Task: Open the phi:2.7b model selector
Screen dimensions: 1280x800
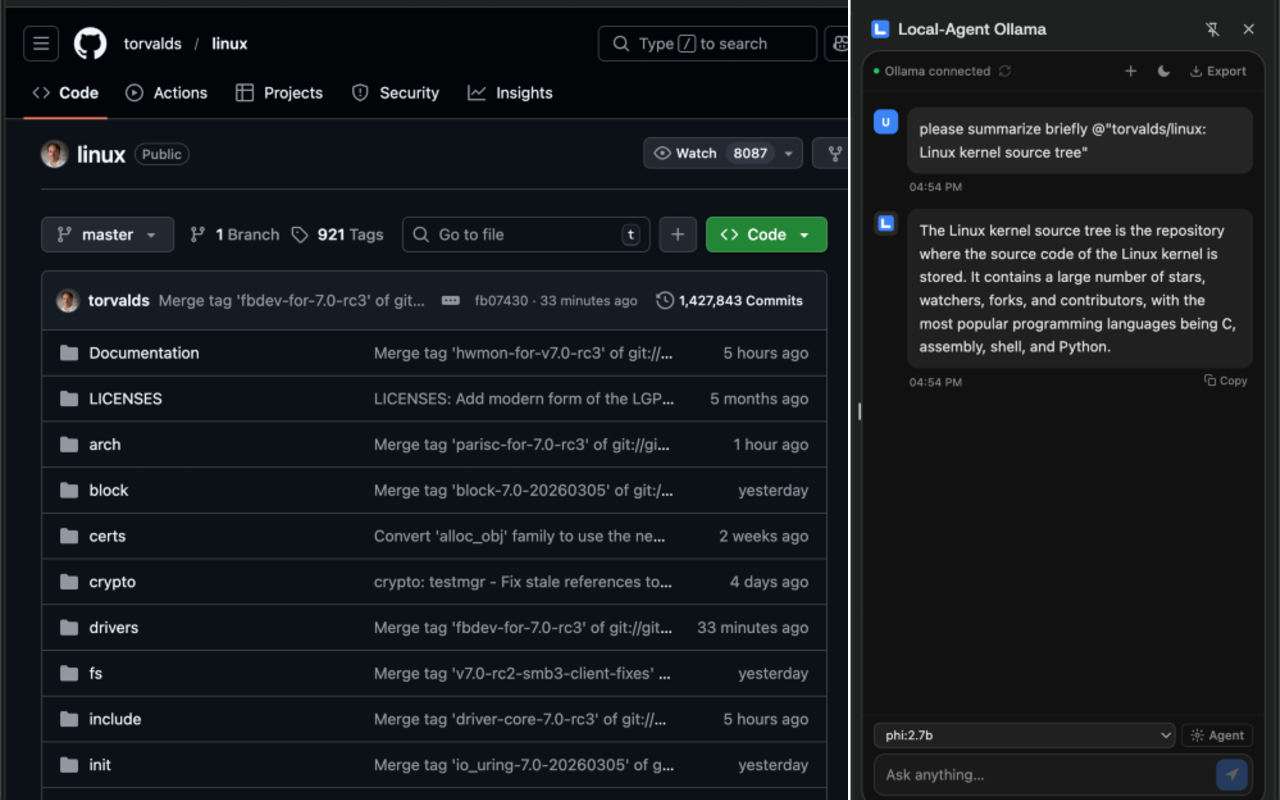Action: click(x=1025, y=736)
